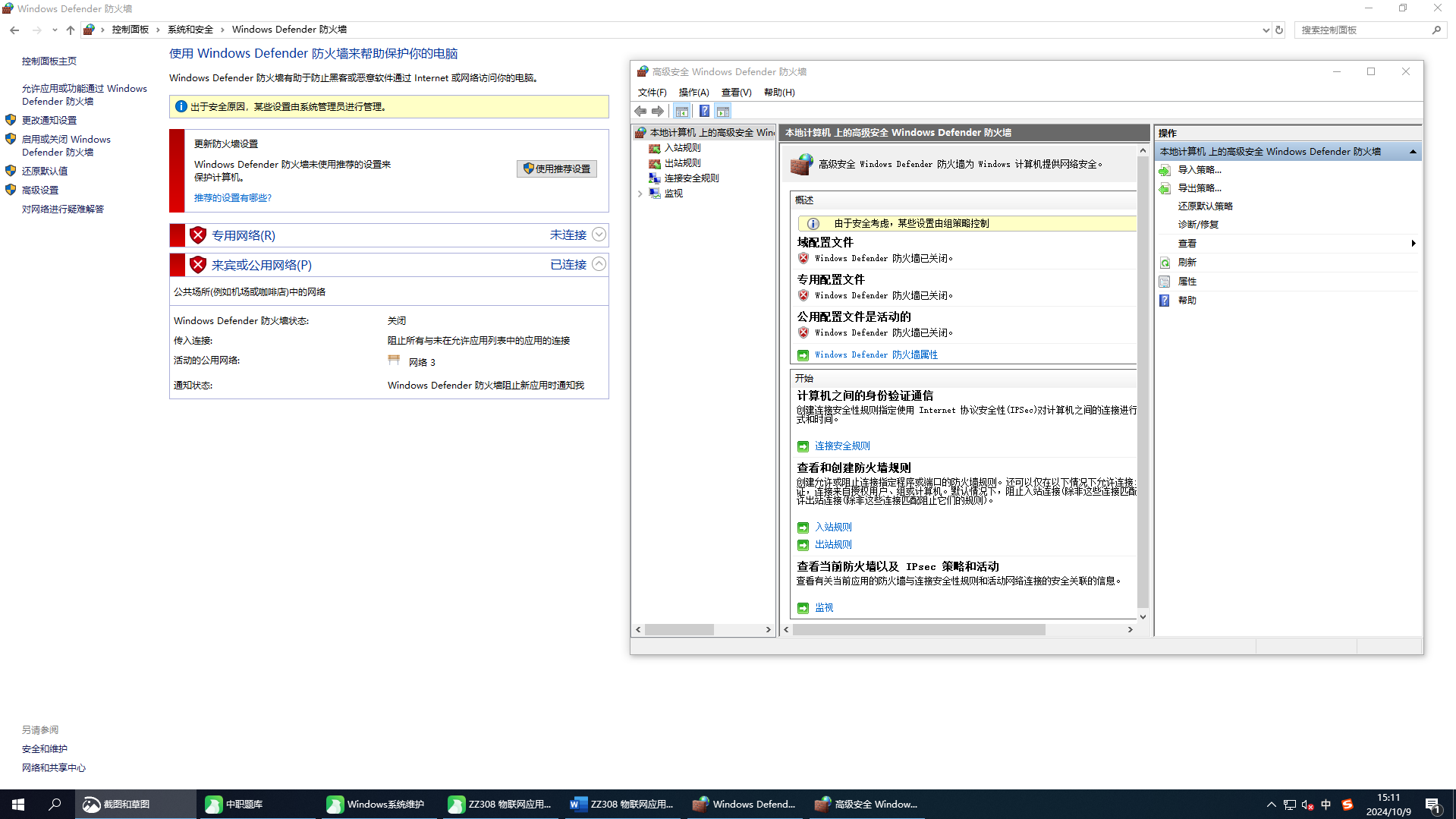The width and height of the screenshot is (1456, 819).
Task: Toggle the action pane toolbar icon
Action: tap(723, 112)
